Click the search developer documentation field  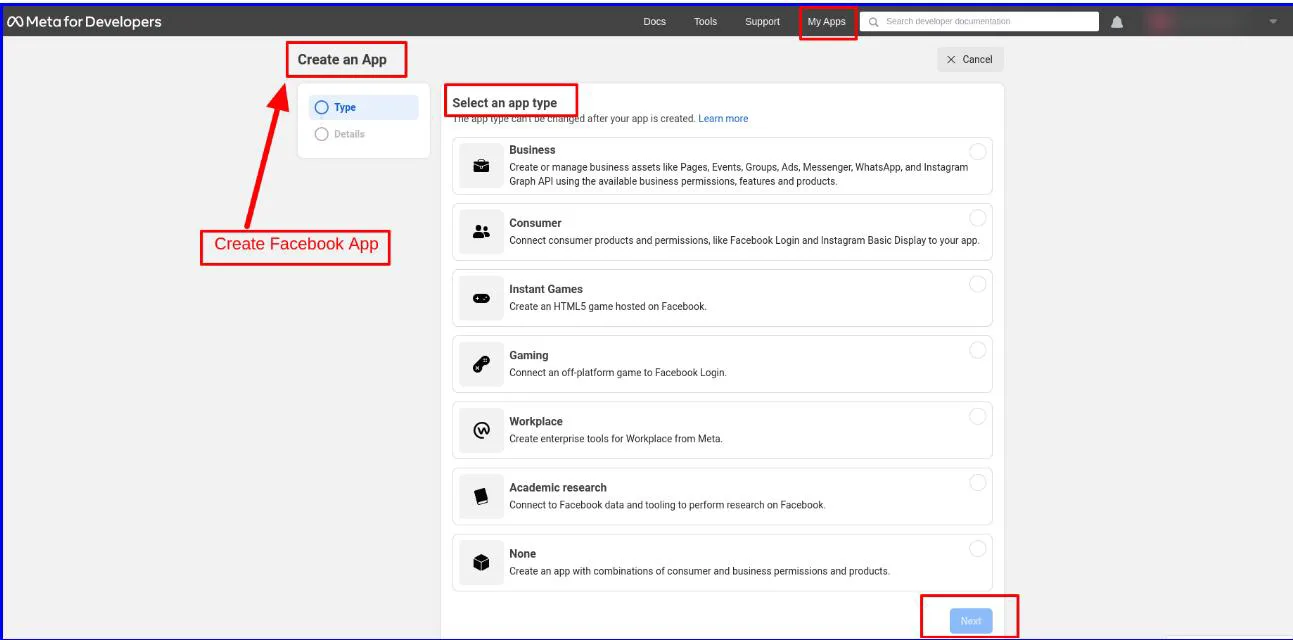(978, 22)
